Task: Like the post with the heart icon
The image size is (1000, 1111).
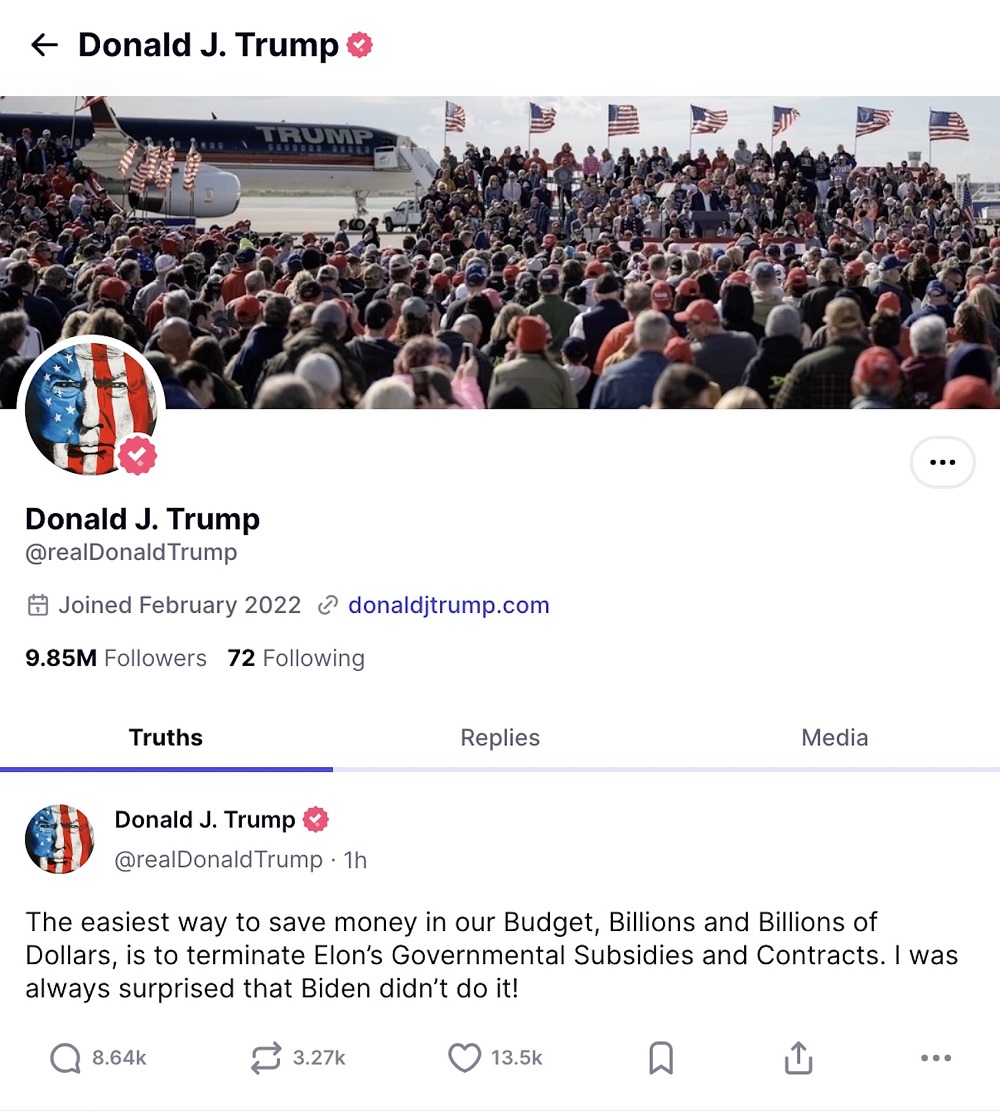Action: pyautogui.click(x=464, y=1058)
